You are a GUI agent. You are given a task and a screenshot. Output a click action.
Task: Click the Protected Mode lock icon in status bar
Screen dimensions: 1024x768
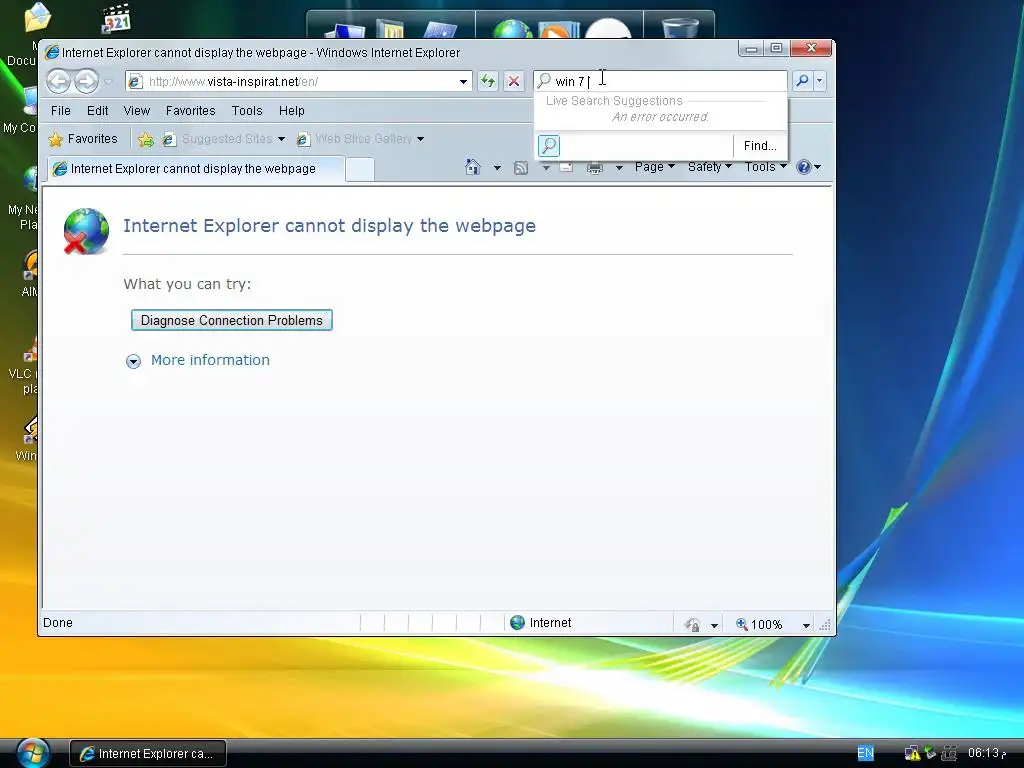[694, 625]
